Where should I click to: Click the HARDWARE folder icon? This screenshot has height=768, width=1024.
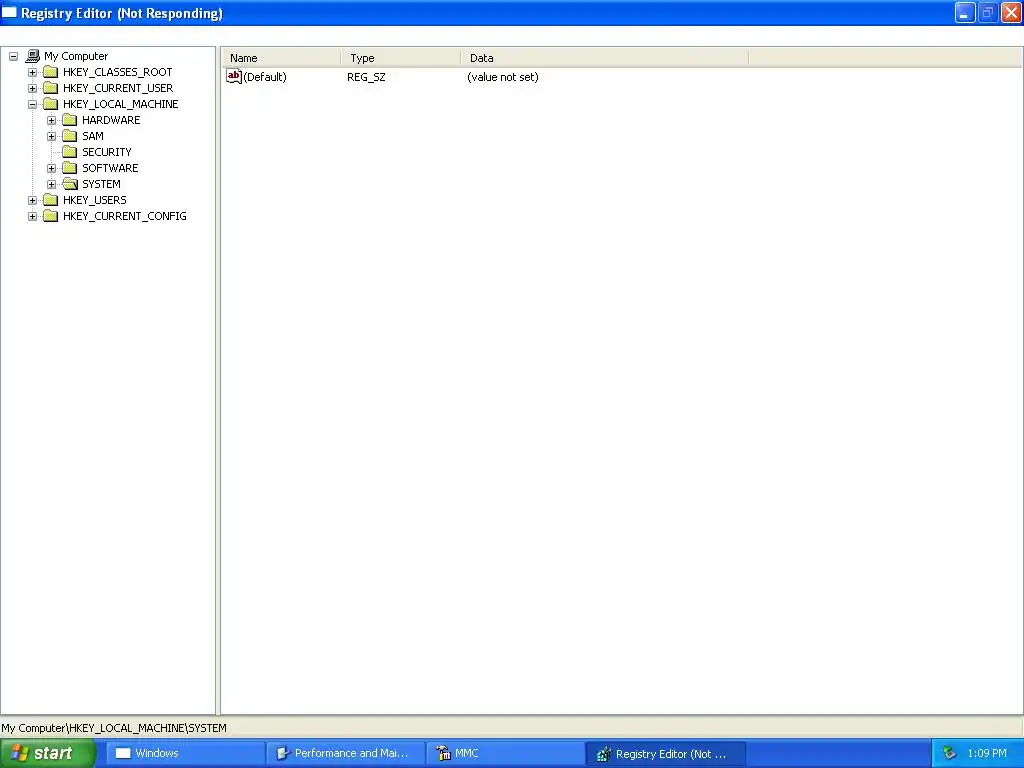[x=70, y=120]
